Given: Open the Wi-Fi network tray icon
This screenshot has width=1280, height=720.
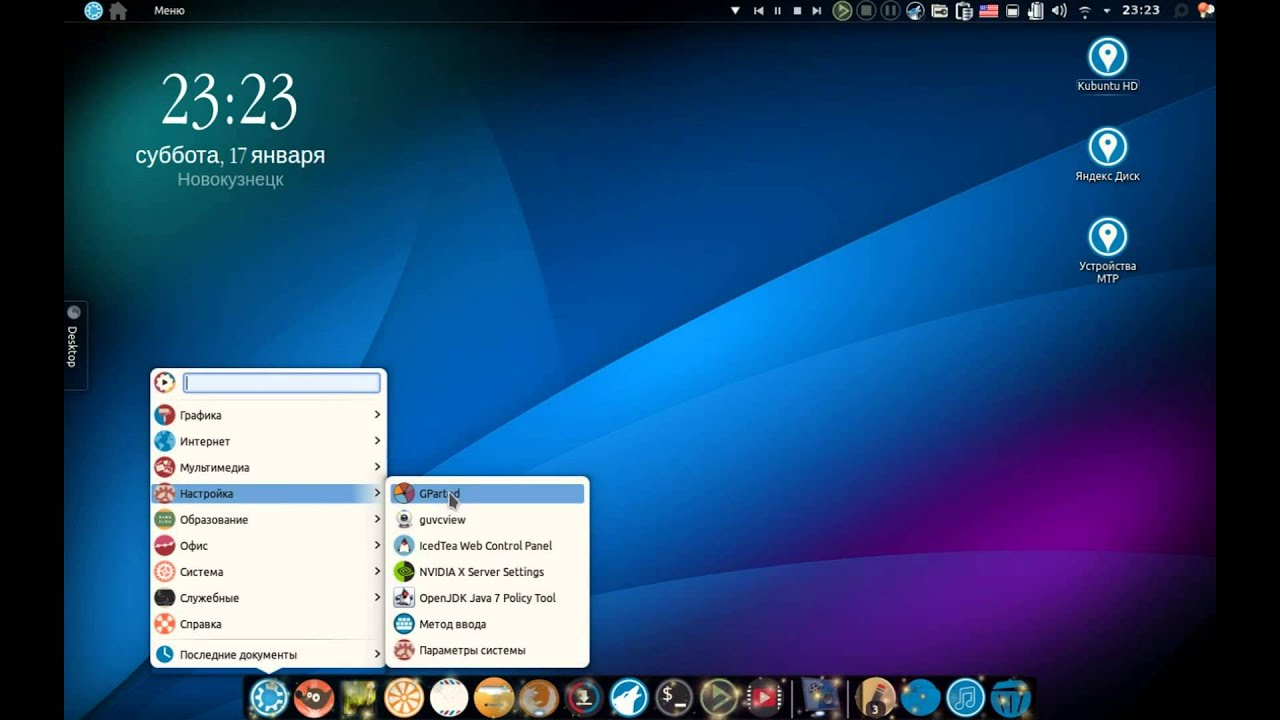Looking at the screenshot, I should [1085, 11].
